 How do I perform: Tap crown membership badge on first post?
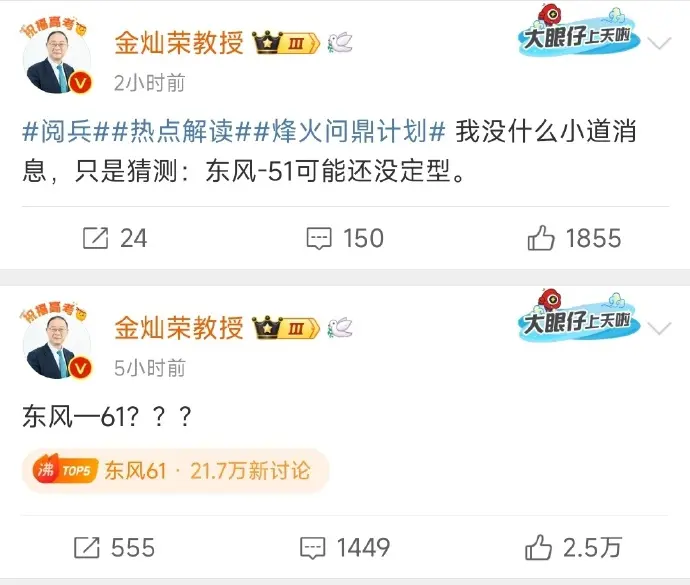(286, 43)
